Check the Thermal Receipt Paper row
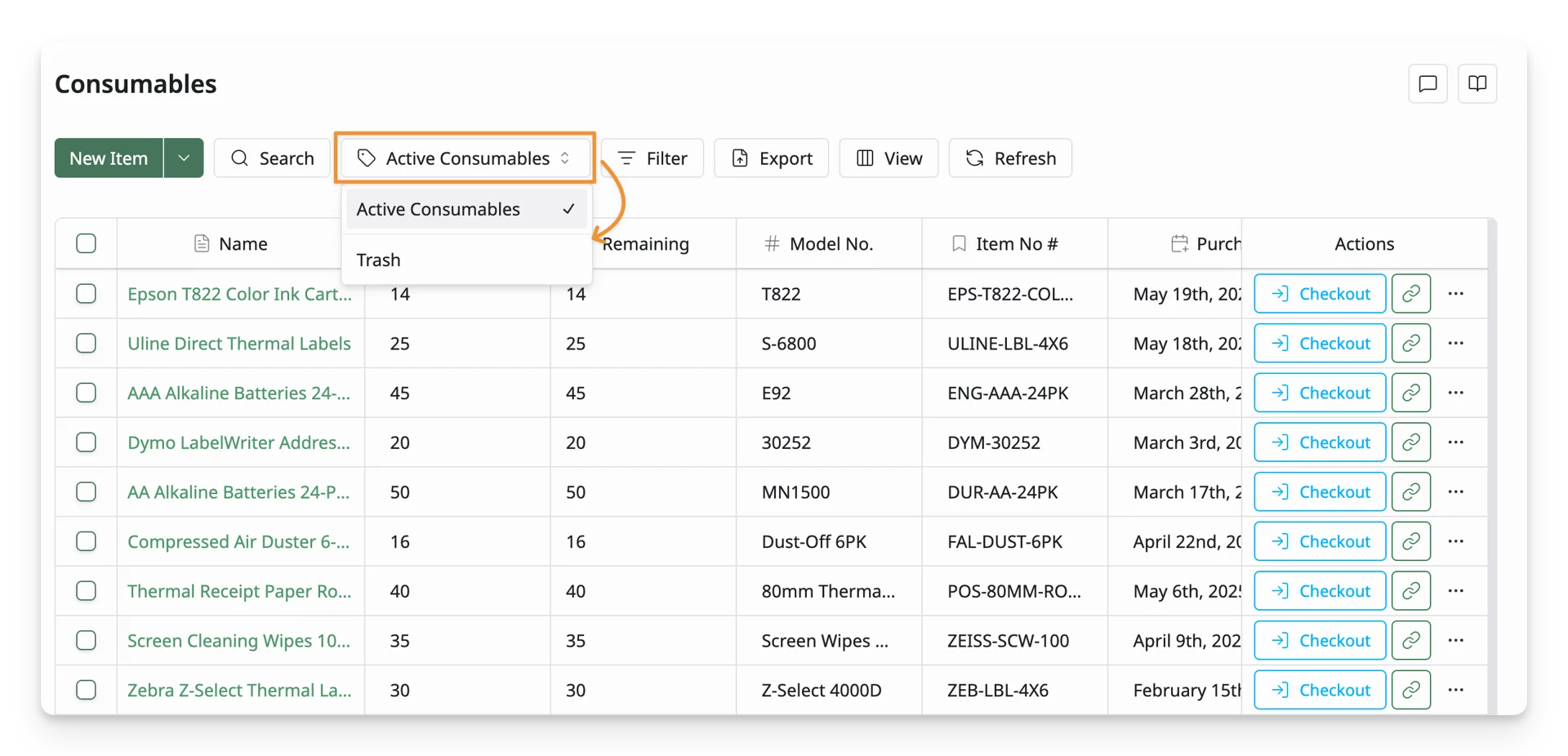1568x756 pixels. [86, 591]
